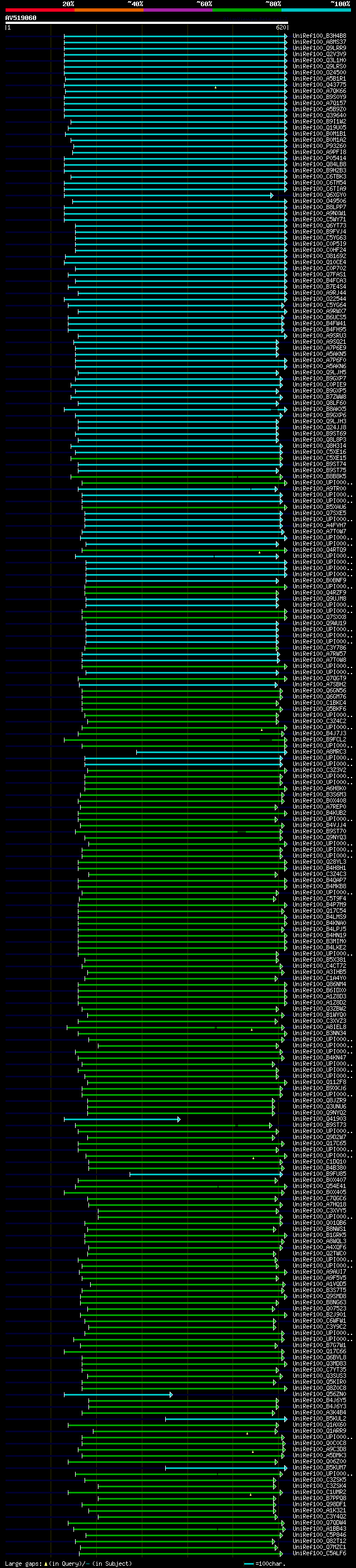This screenshot has height=1568, width=356.
Task: Click UniRef100_A8MRC3 label
Action: [319, 752]
